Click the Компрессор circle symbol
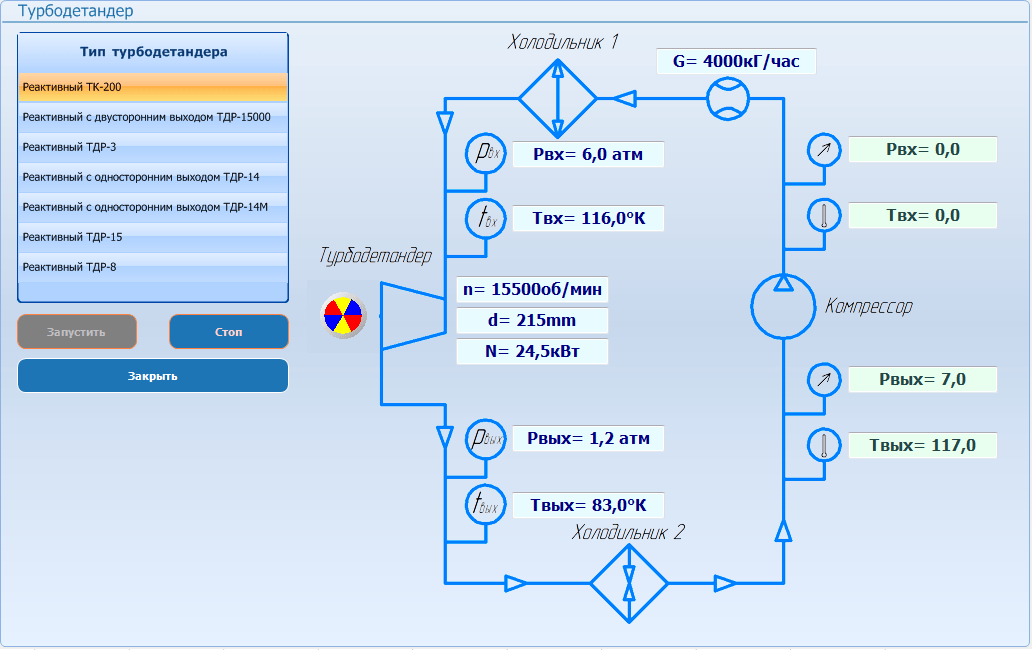This screenshot has height=650, width=1036. coord(783,307)
